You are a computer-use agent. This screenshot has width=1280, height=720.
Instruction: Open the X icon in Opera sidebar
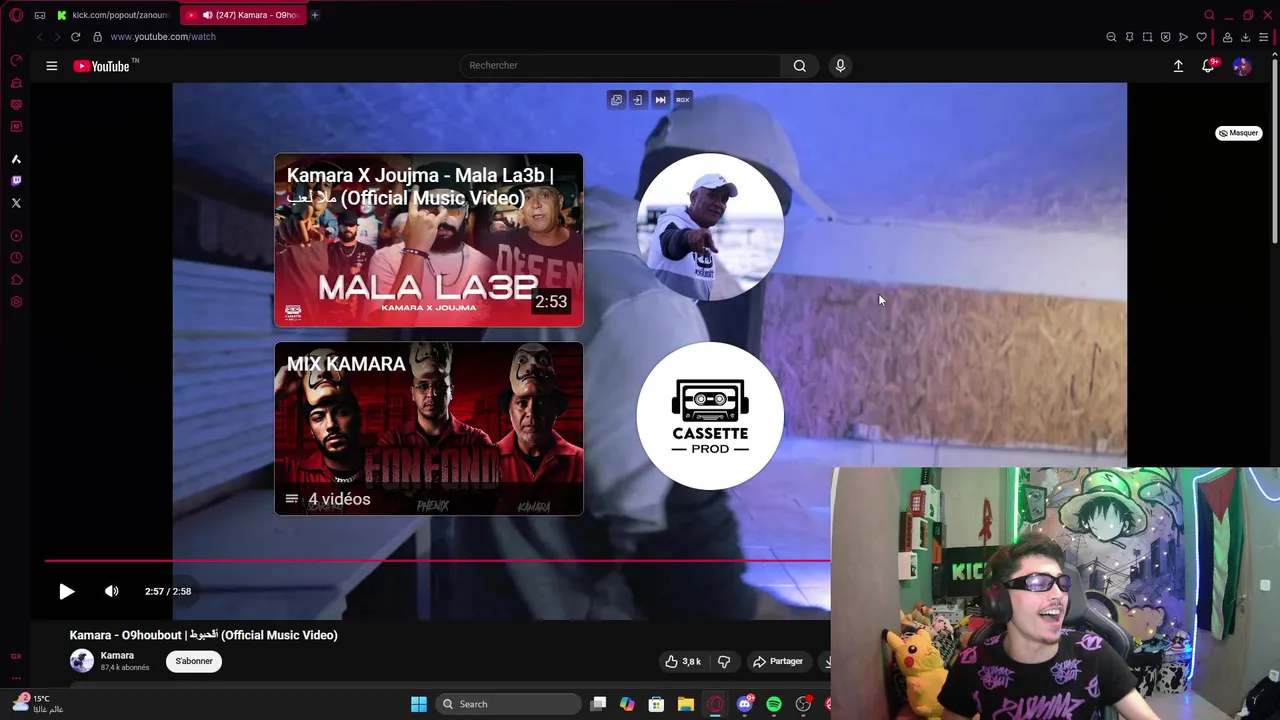point(16,203)
